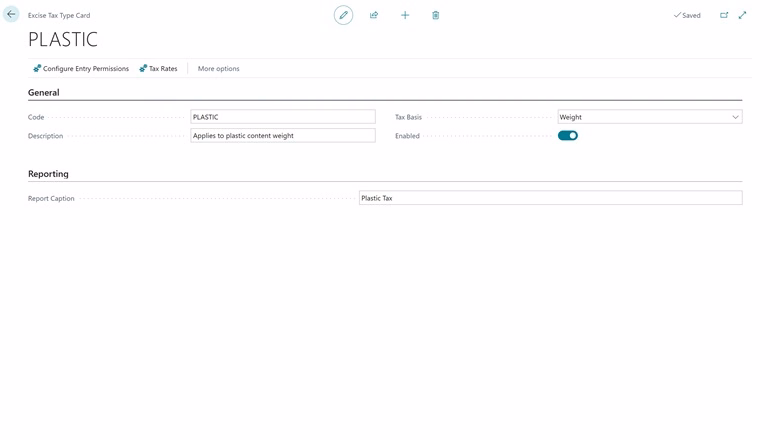This screenshot has width=780, height=440.
Task: Click the Code field containing PLASTIC
Action: [283, 117]
